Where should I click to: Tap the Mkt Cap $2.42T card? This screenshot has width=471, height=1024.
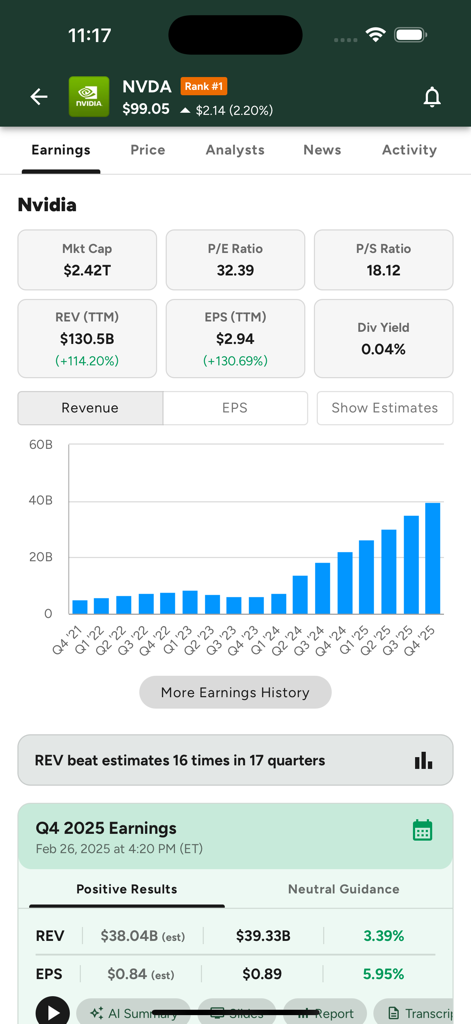pos(87,260)
